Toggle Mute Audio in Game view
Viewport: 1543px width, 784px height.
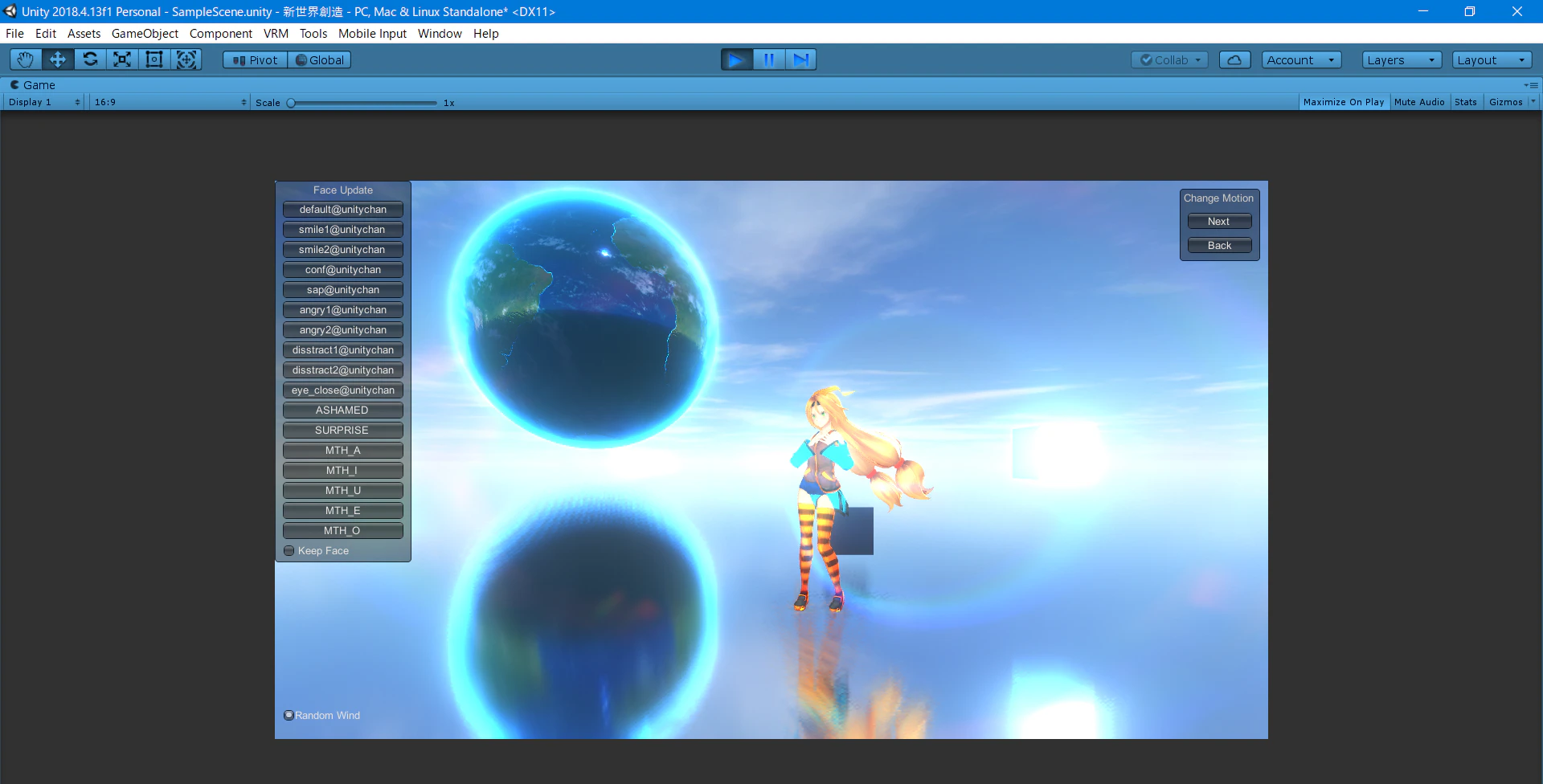tap(1419, 102)
